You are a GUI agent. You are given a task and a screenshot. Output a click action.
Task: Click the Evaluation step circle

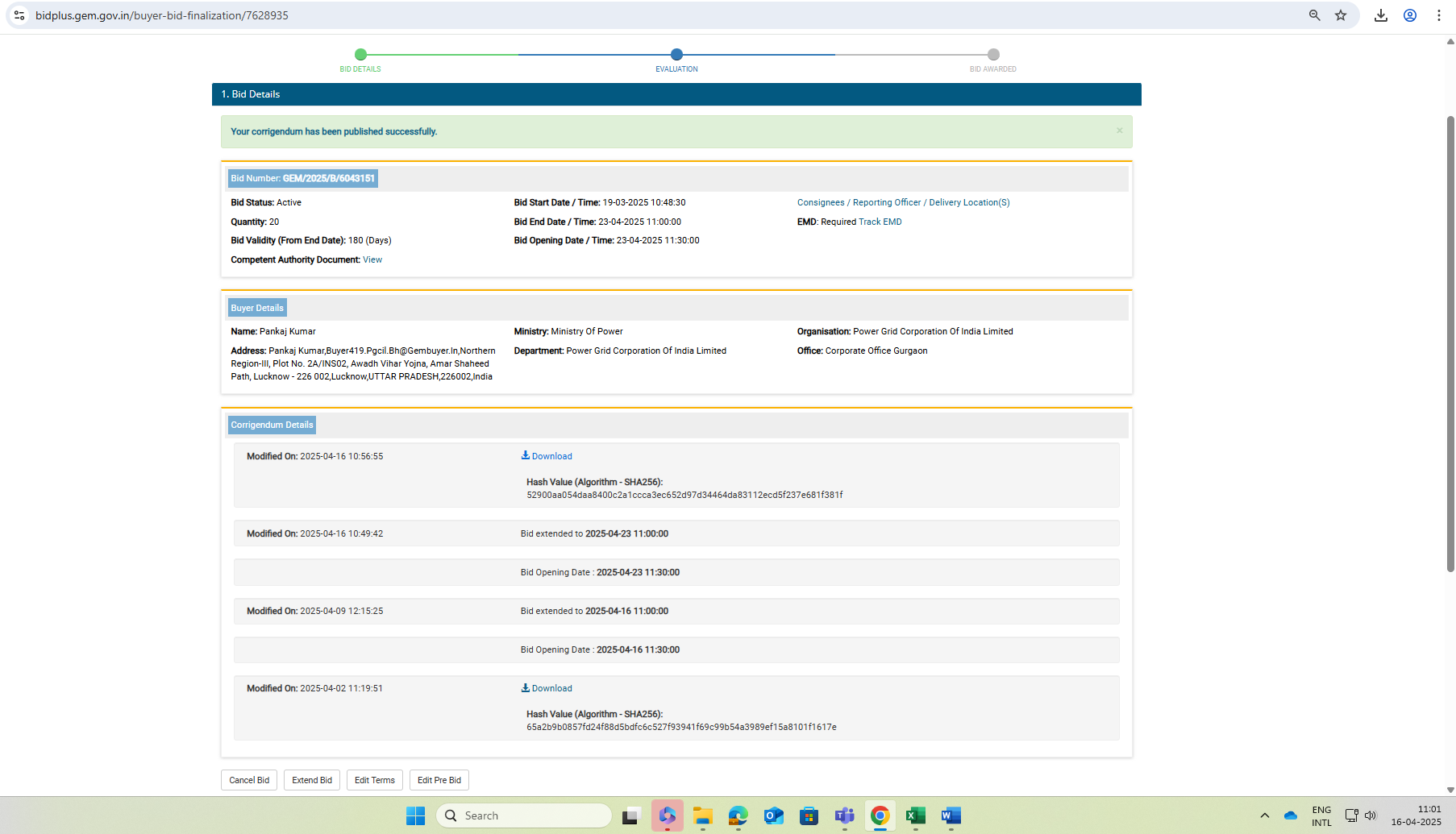pos(676,55)
